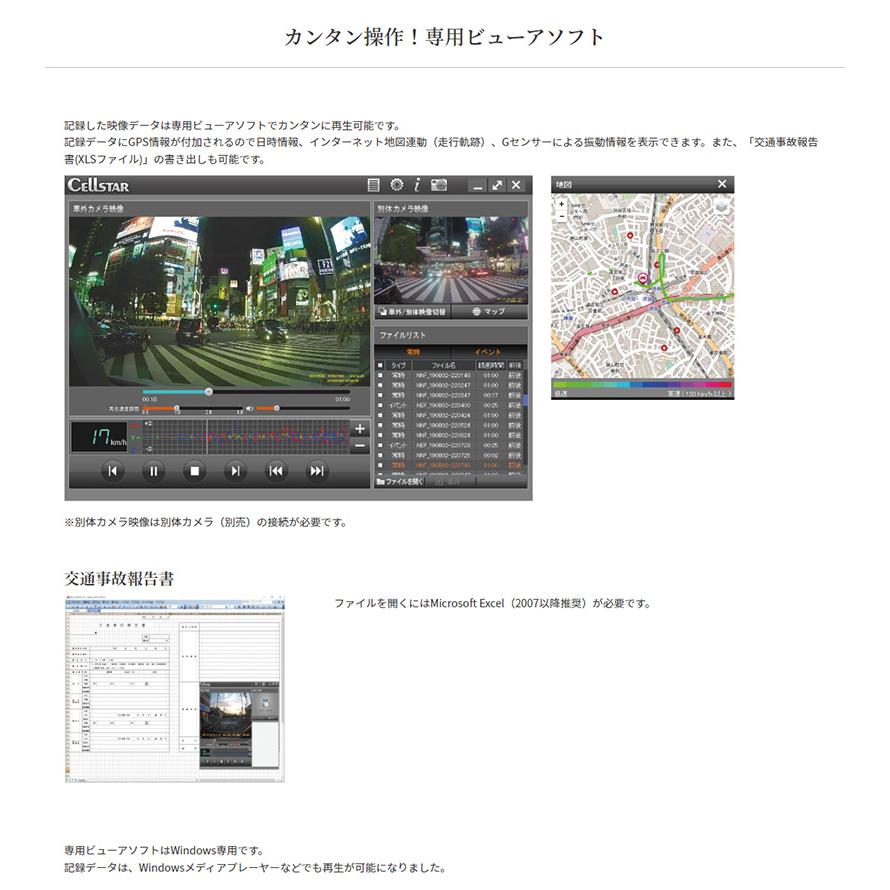Close the 地図 map window
The image size is (890, 890).
tap(722, 184)
